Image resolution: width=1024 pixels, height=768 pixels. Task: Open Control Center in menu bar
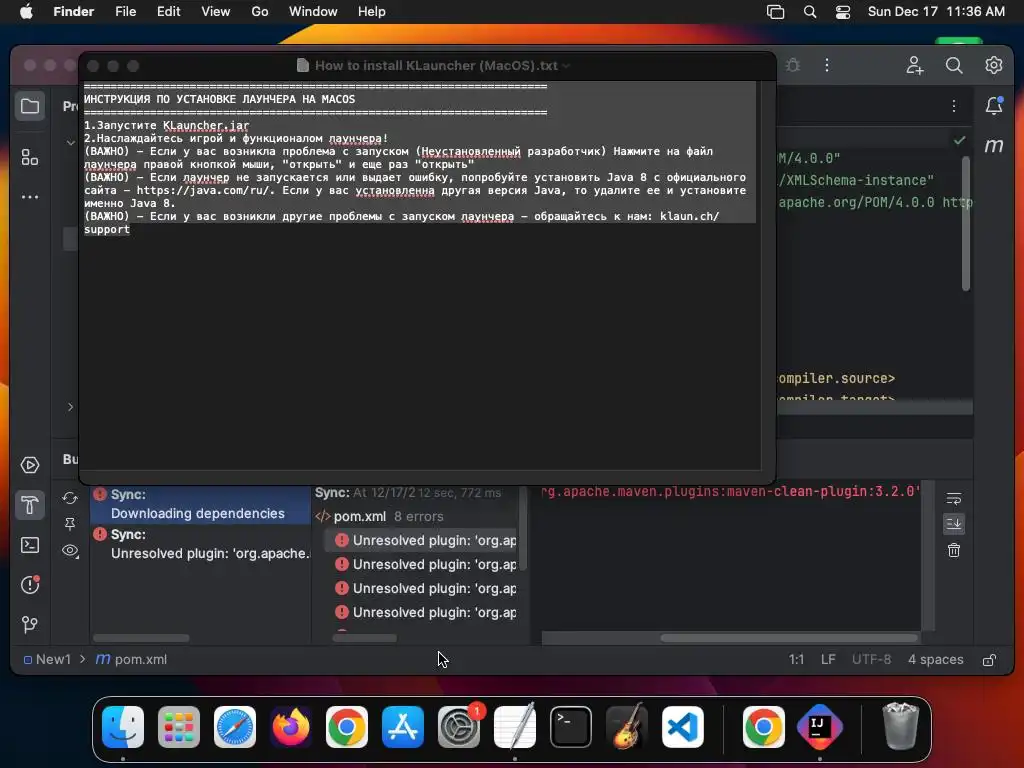(843, 12)
